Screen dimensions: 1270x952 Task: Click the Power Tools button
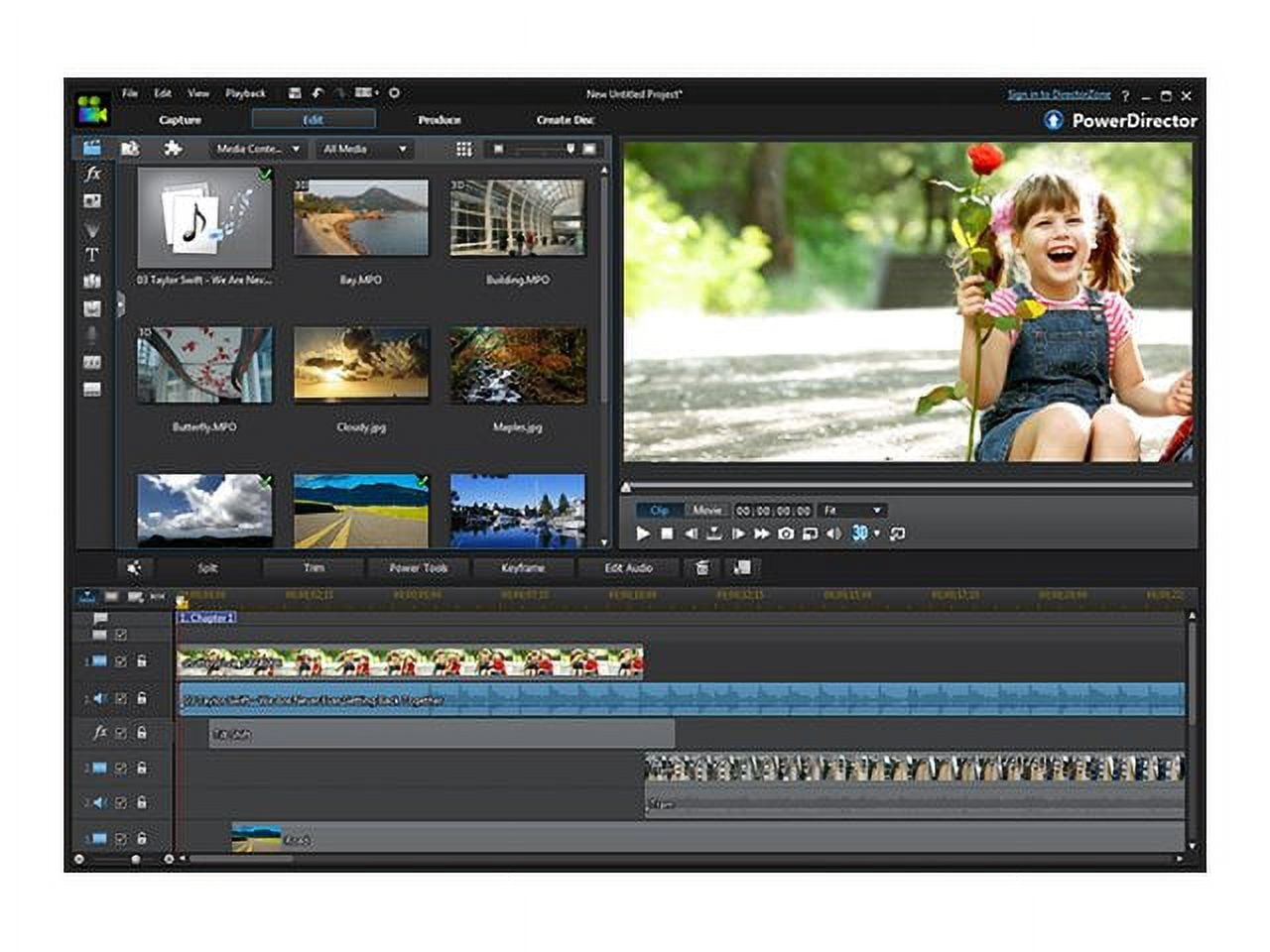[418, 568]
